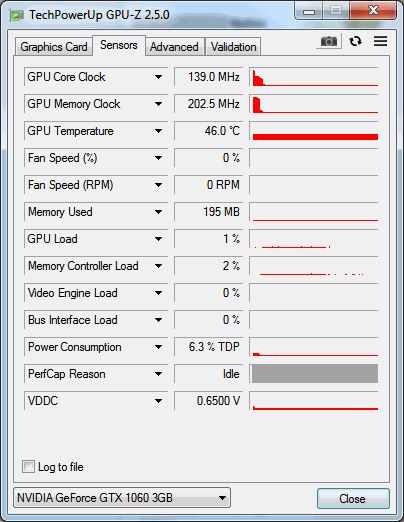Image resolution: width=404 pixels, height=522 pixels.
Task: Open the Memory Controller Load dropdown
Action: click(x=159, y=266)
